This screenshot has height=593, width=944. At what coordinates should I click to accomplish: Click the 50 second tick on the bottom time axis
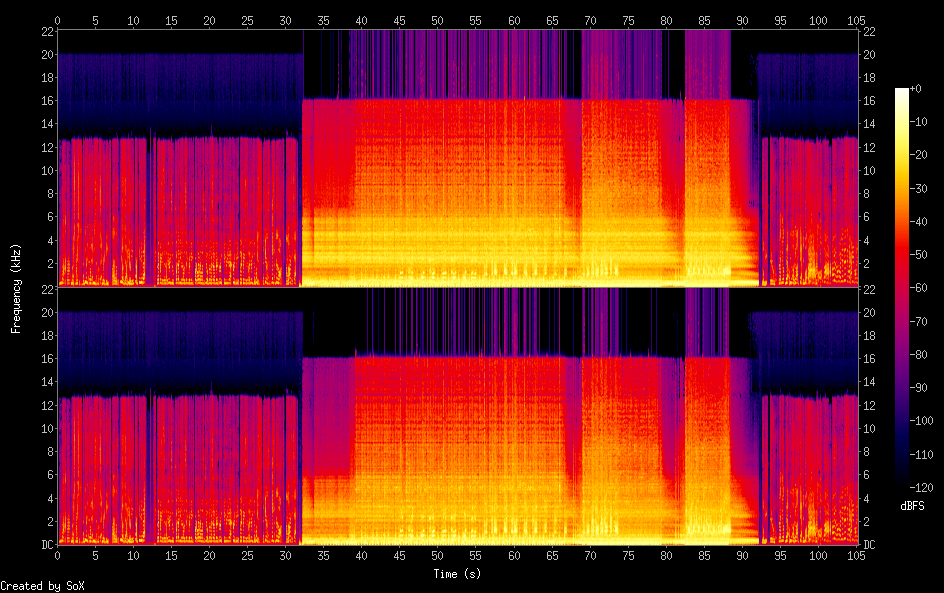[x=438, y=553]
